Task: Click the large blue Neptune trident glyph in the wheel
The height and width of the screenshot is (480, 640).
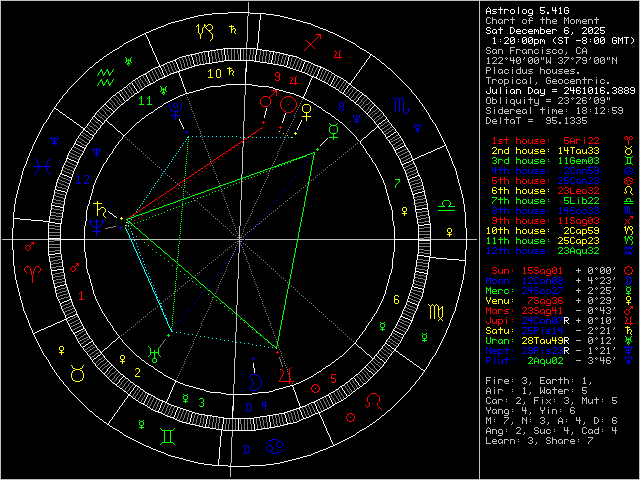Action: coord(96,227)
